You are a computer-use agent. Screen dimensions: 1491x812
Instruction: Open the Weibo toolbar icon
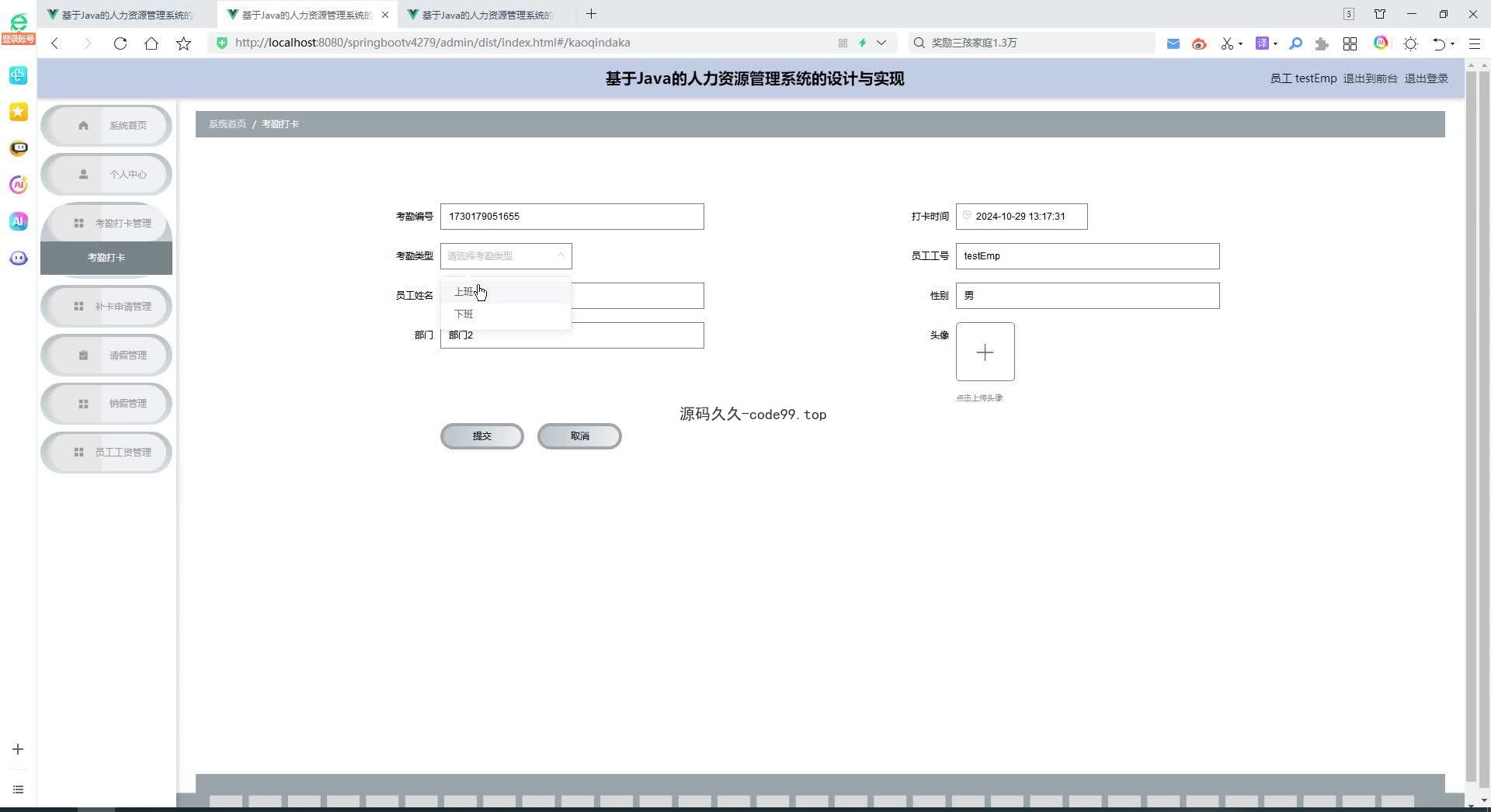pyautogui.click(x=1199, y=43)
